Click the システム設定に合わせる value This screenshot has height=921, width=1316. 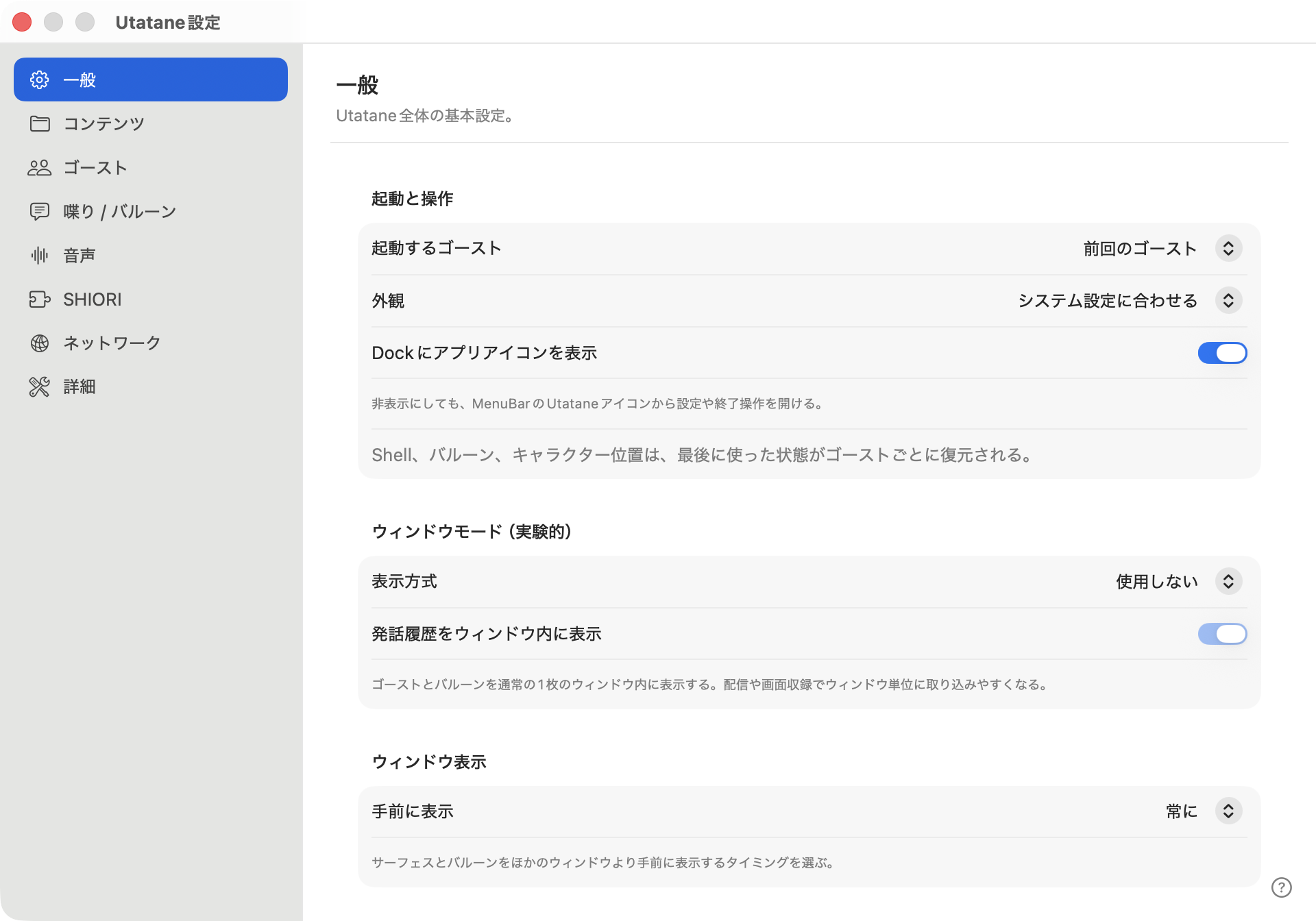coord(1108,300)
